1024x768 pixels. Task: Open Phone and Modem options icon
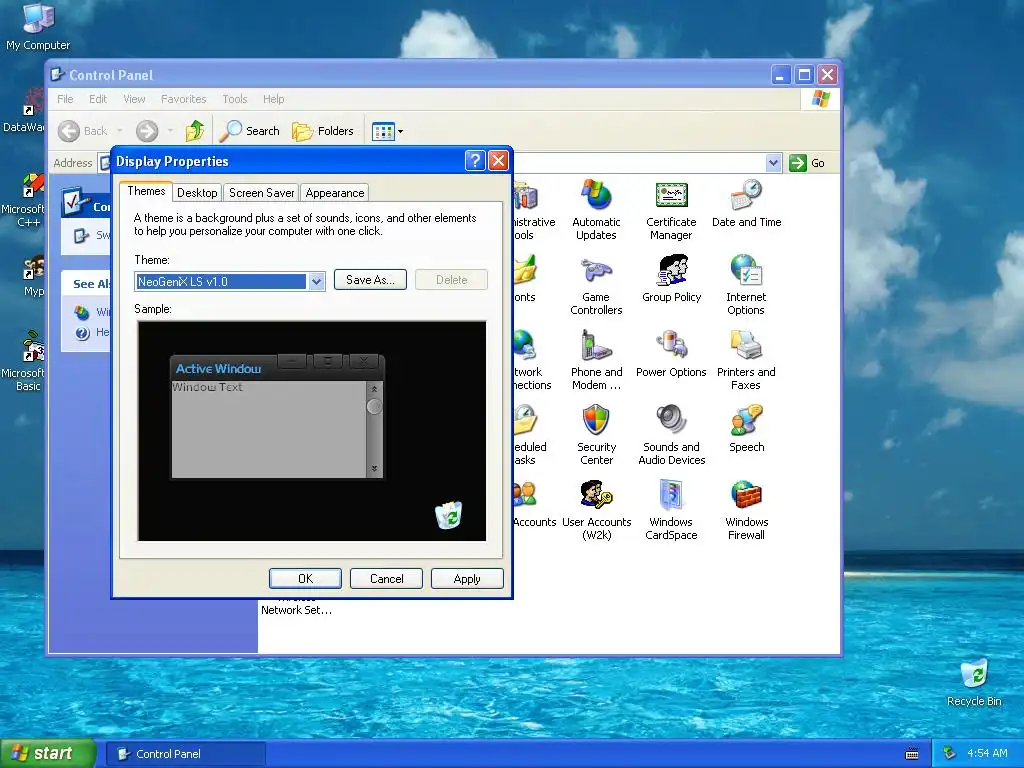(x=596, y=360)
